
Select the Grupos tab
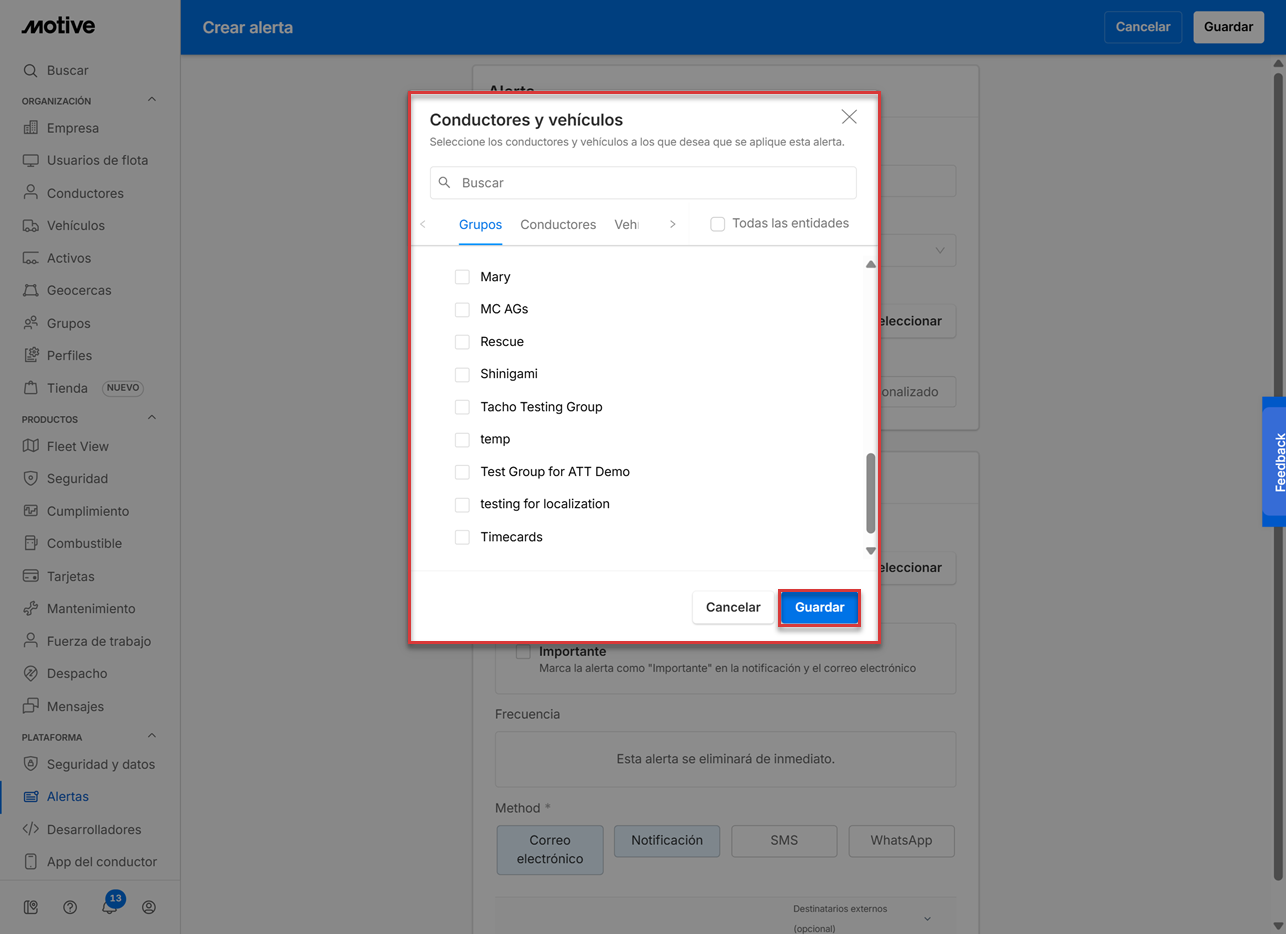click(480, 225)
